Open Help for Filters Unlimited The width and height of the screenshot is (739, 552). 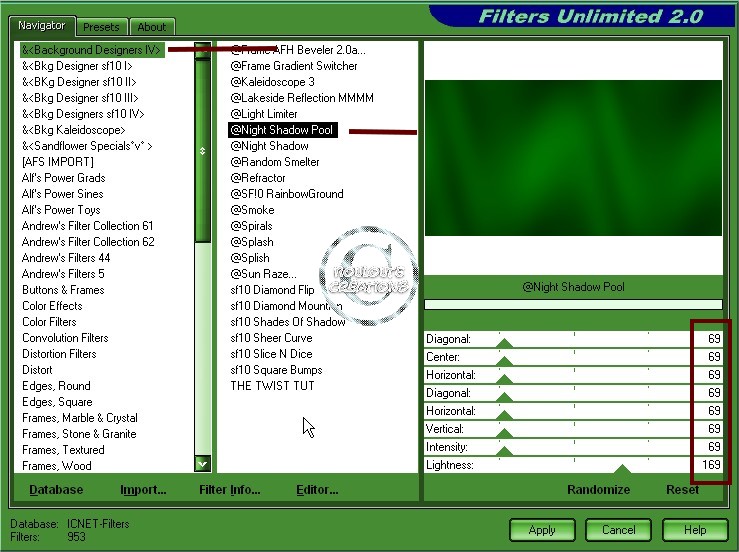695,530
